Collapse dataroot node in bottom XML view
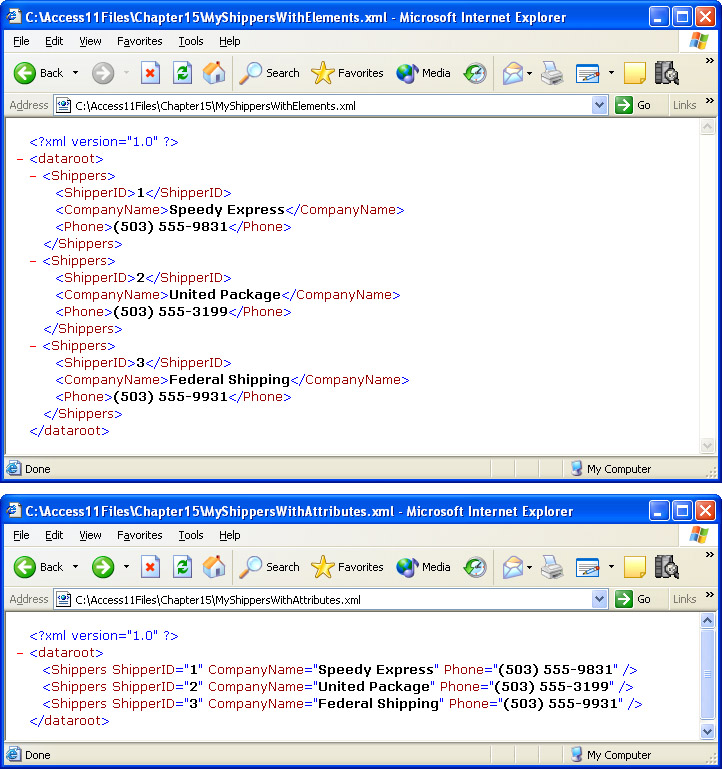 [x=21, y=653]
